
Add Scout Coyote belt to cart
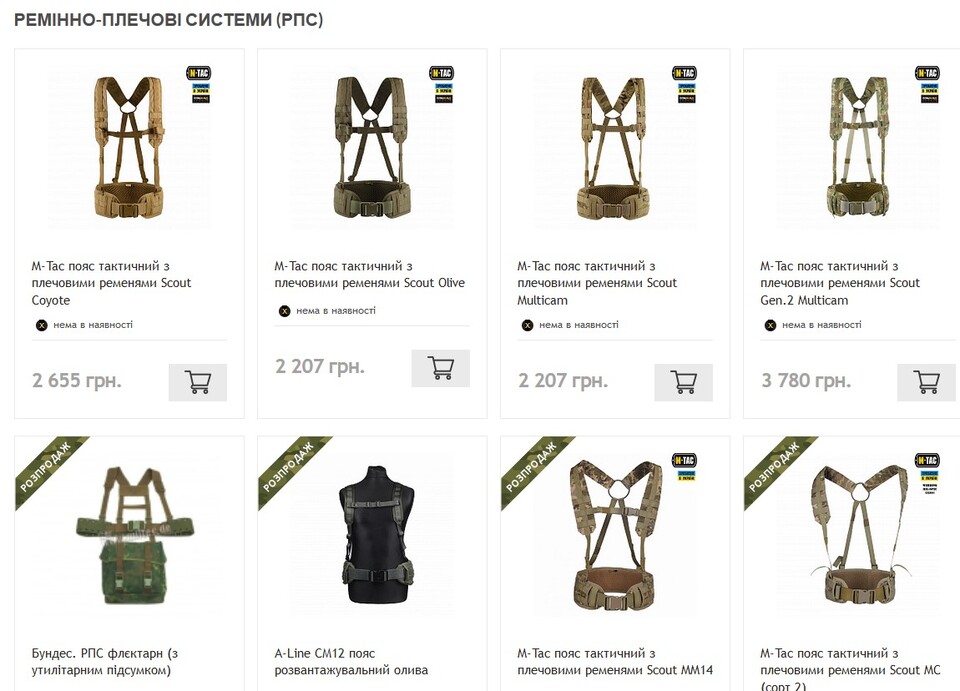197,382
